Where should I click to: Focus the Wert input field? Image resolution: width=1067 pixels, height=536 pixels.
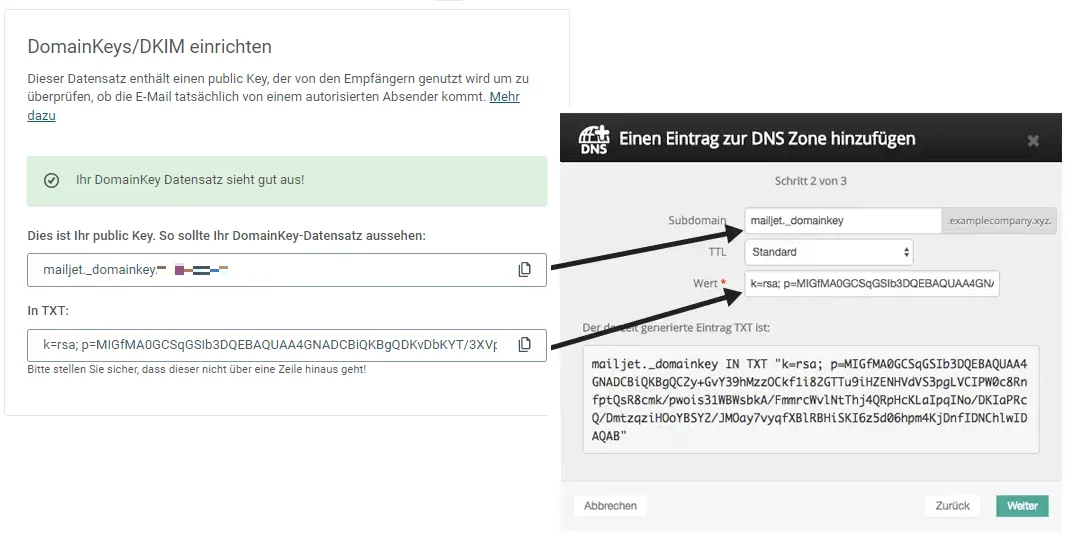[872, 284]
